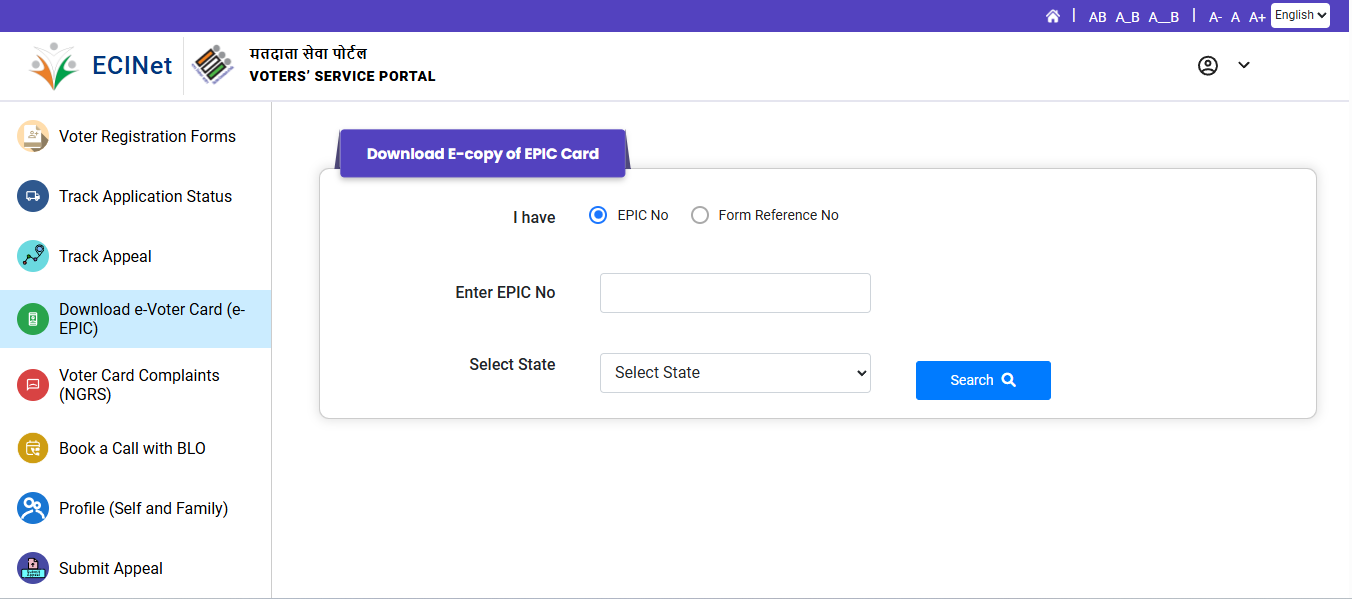Expand the chevron beside the profile icon

pos(1243,65)
